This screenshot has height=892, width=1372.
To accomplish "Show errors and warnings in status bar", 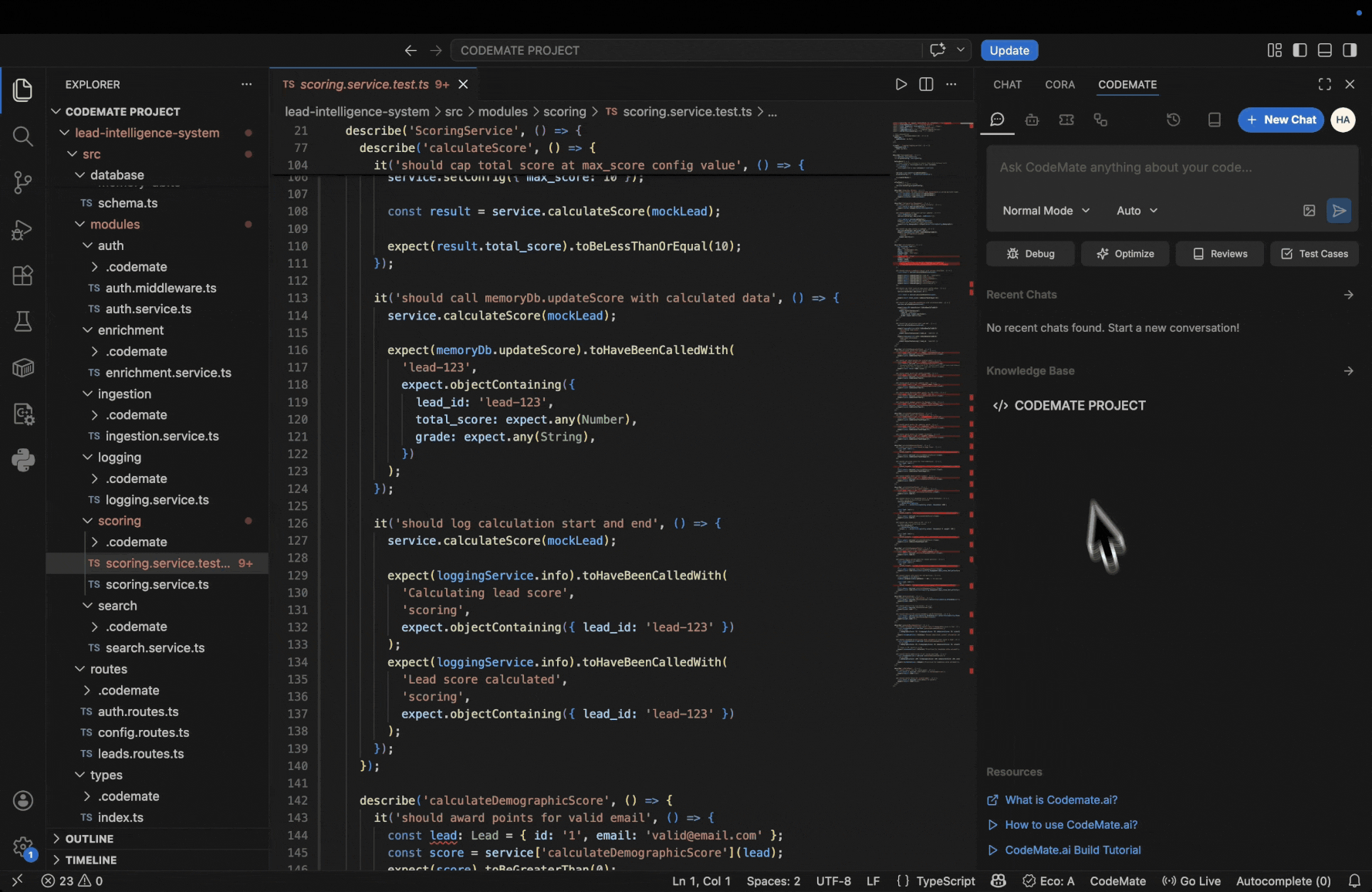I will (x=72, y=880).
